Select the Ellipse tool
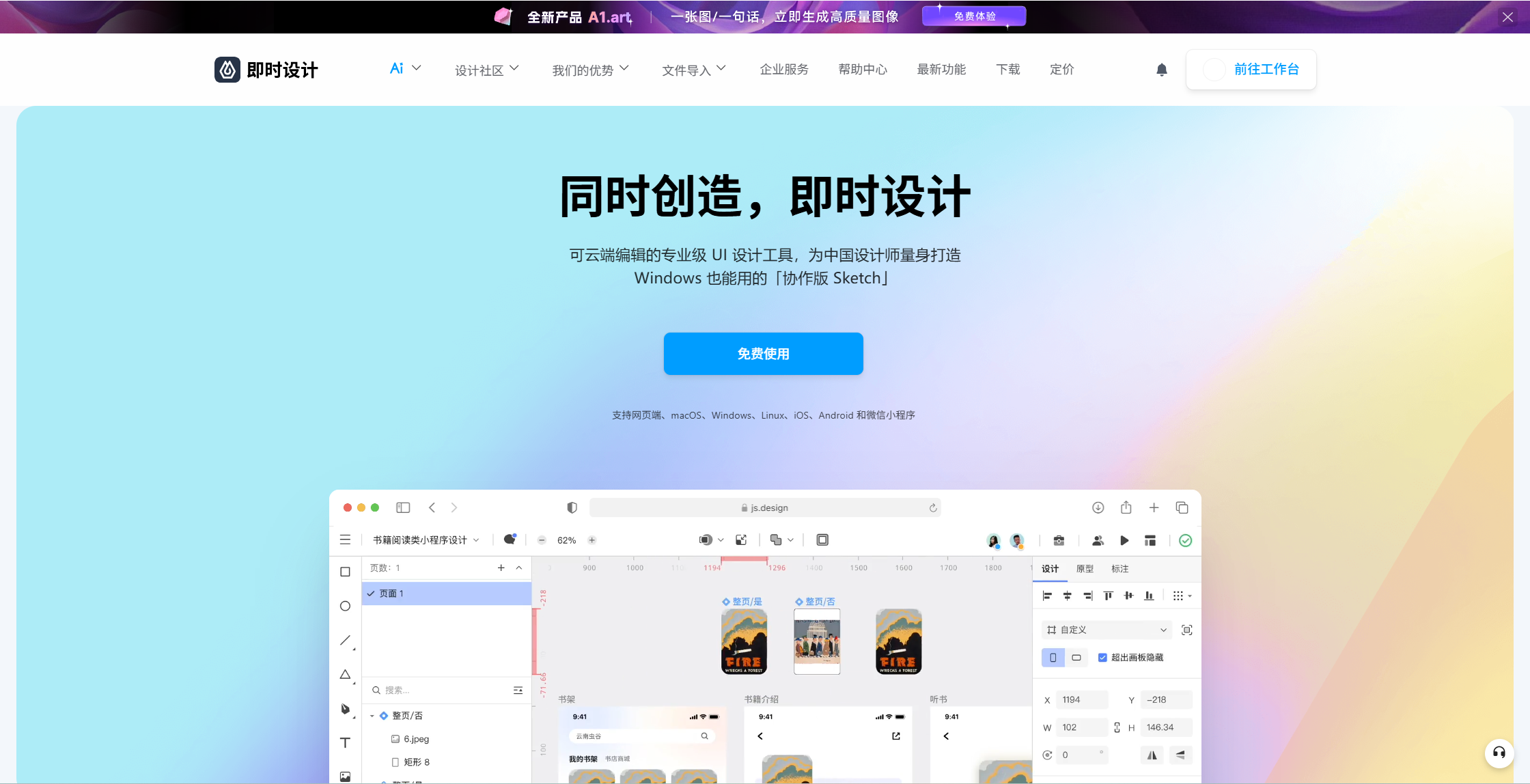1530x784 pixels. coord(345,606)
